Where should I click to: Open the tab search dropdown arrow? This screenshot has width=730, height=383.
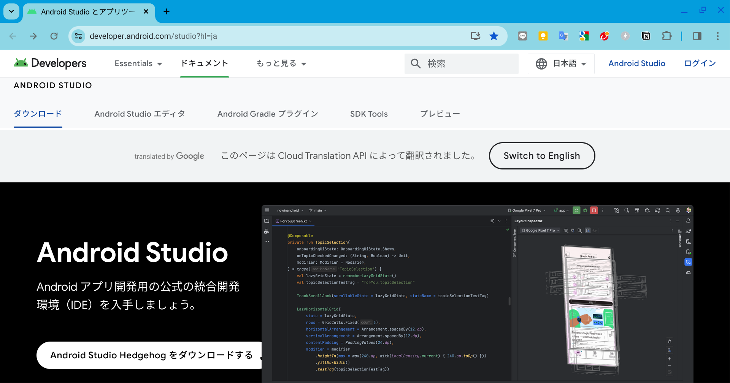[11, 12]
